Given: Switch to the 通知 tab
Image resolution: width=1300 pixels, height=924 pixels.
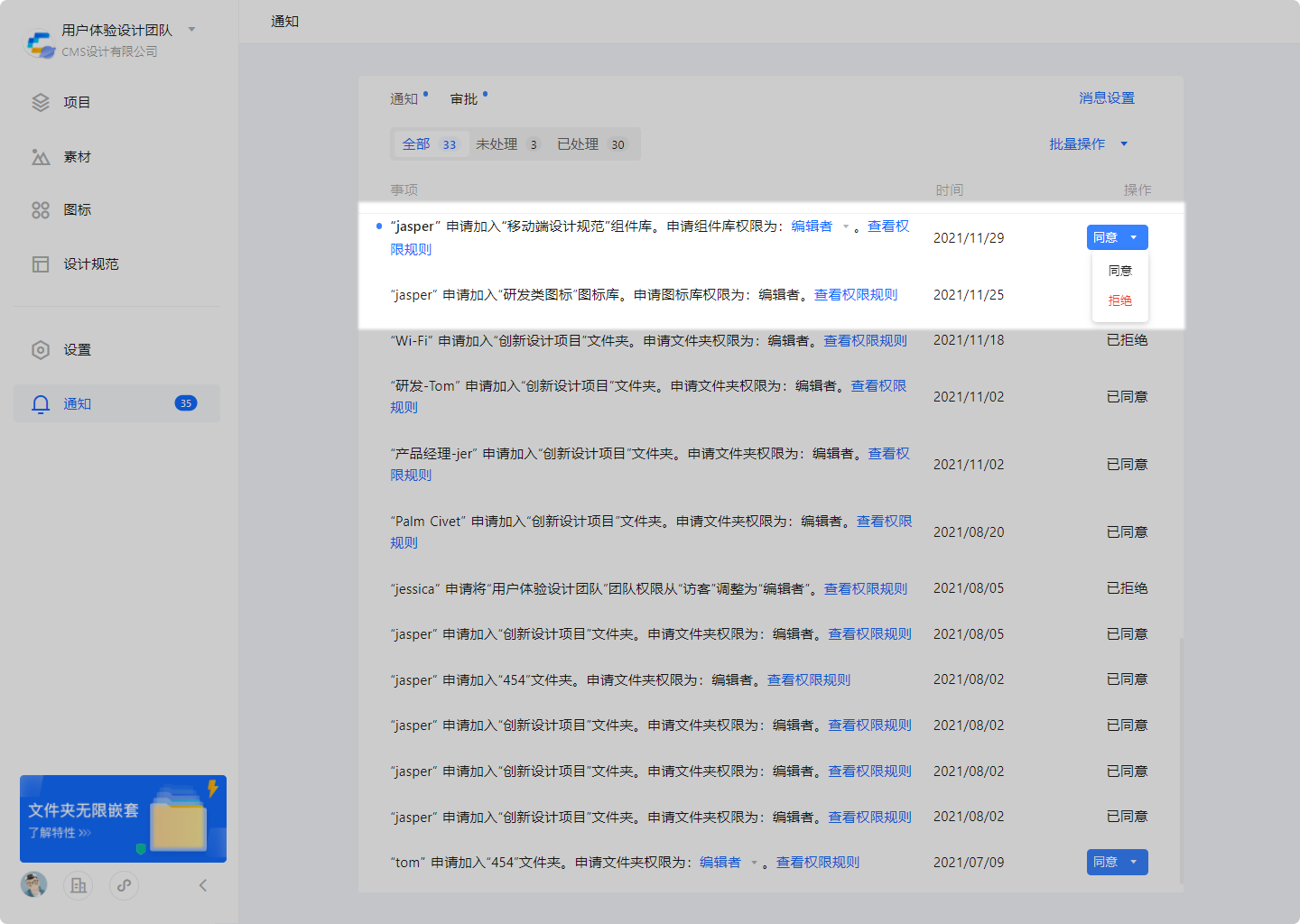Looking at the screenshot, I should coord(404,99).
